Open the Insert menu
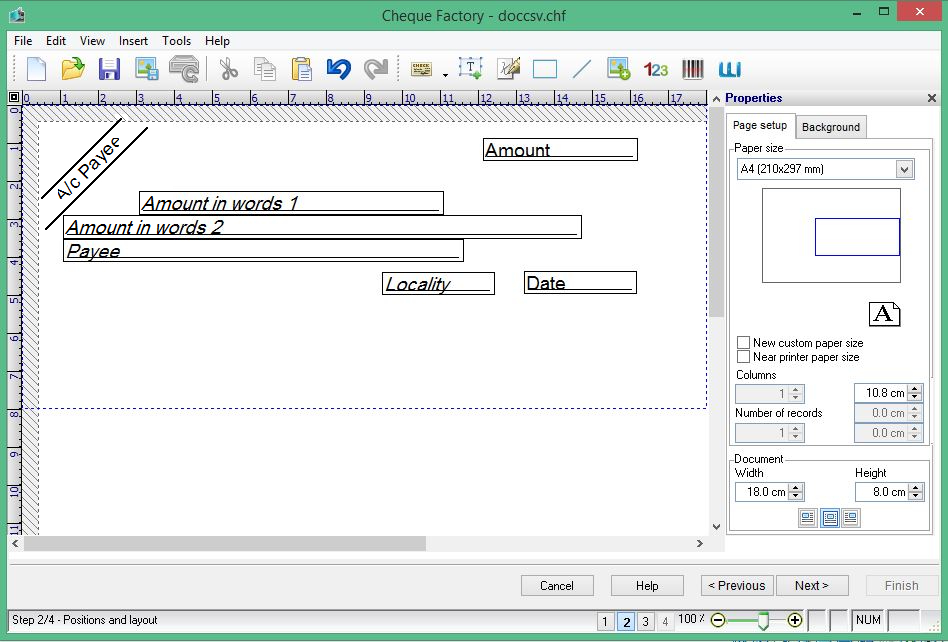 point(133,41)
